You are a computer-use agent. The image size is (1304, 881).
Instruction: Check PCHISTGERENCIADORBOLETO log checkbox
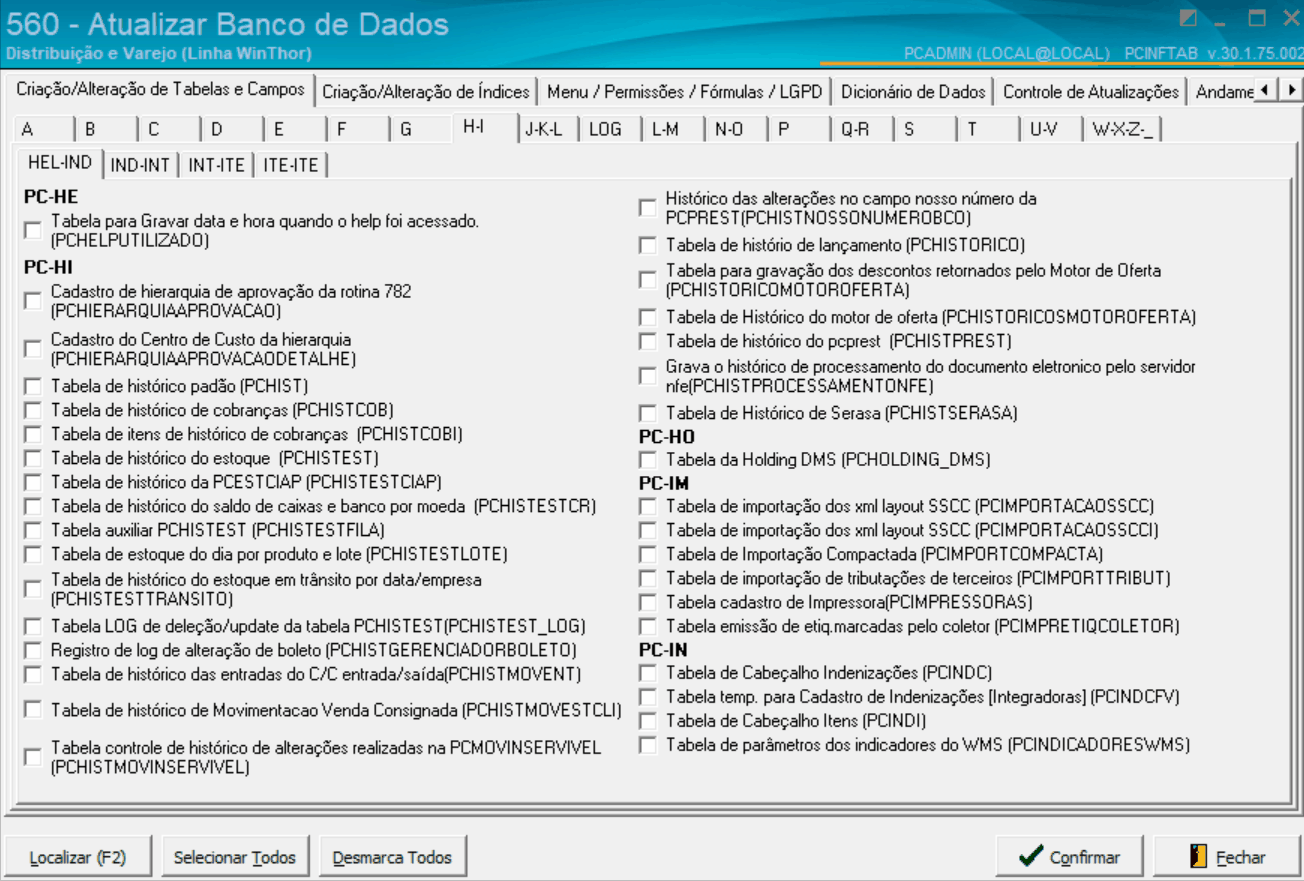coord(33,650)
